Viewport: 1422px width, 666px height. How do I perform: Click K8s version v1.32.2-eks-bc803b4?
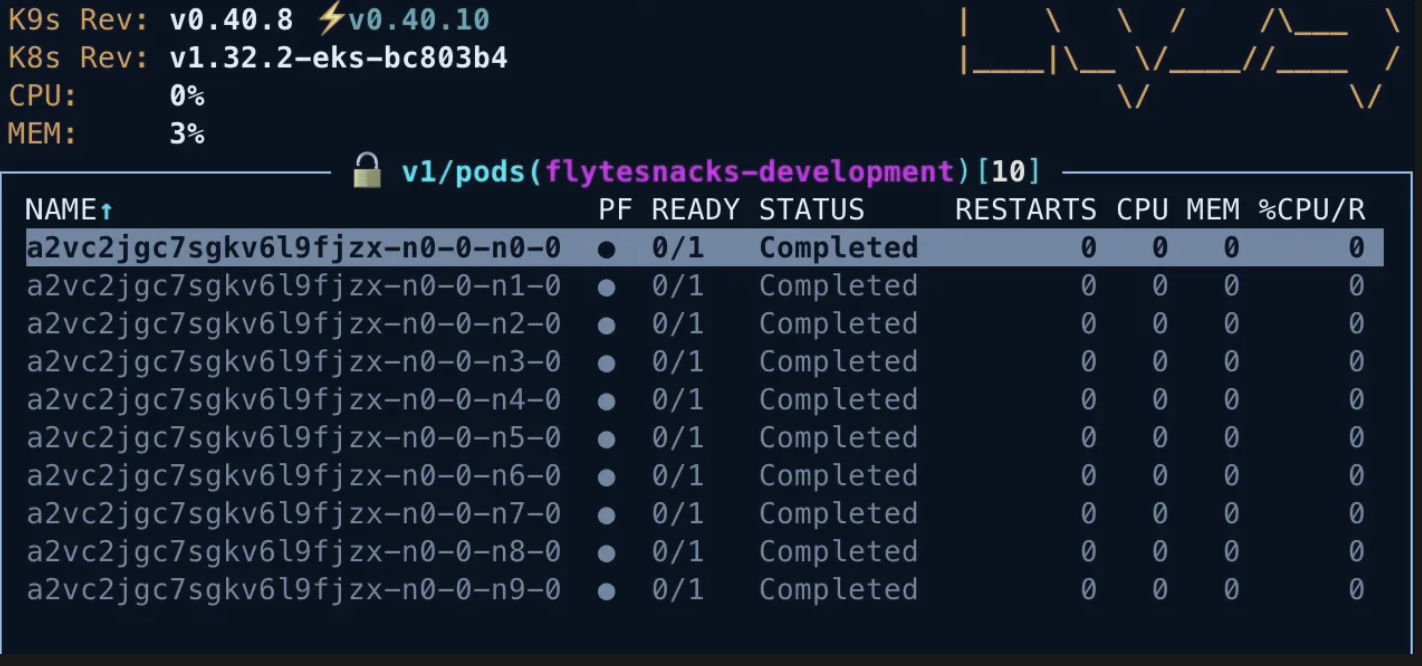coord(338,58)
